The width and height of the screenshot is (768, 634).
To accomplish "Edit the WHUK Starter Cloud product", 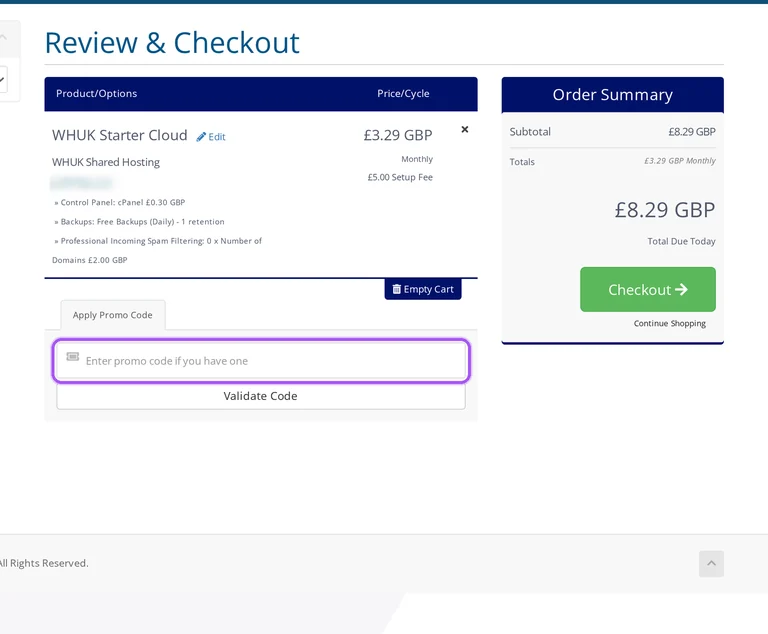I will pos(211,137).
